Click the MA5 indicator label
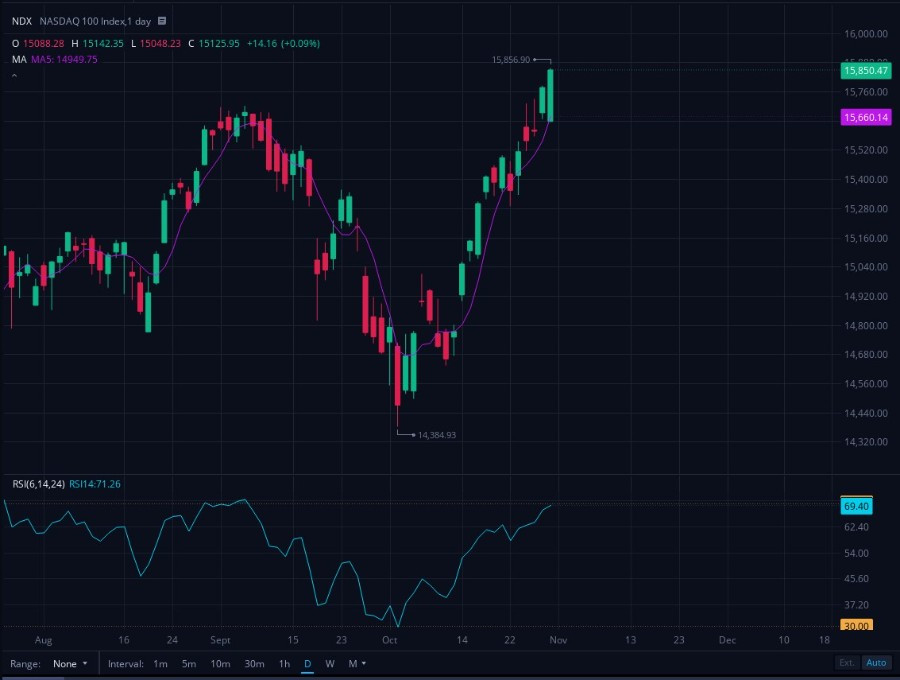900x680 pixels. pos(64,59)
